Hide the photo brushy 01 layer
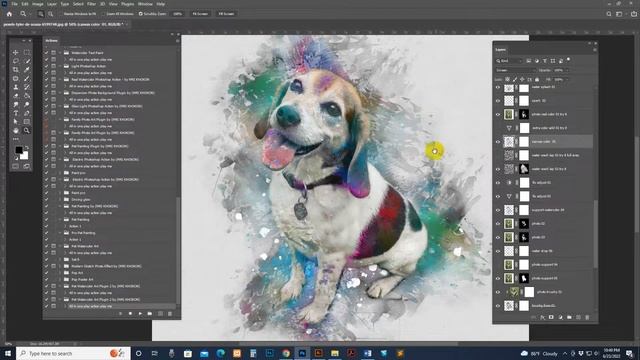Screen dimensions: 640x360 click(x=498, y=292)
